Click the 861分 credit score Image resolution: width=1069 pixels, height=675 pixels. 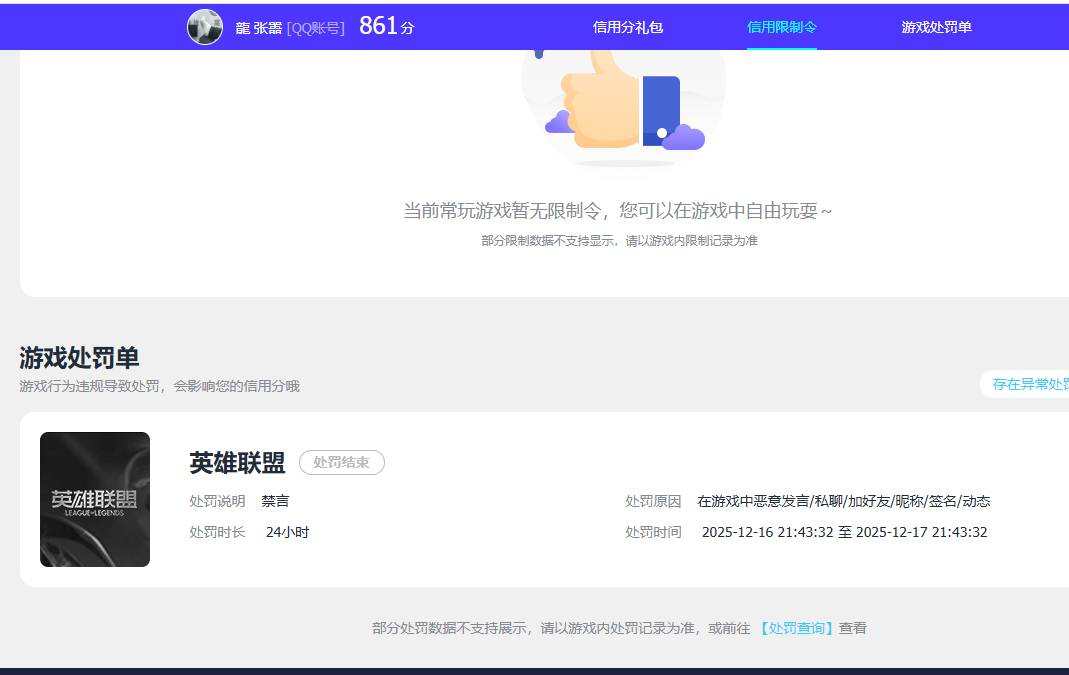coord(387,26)
